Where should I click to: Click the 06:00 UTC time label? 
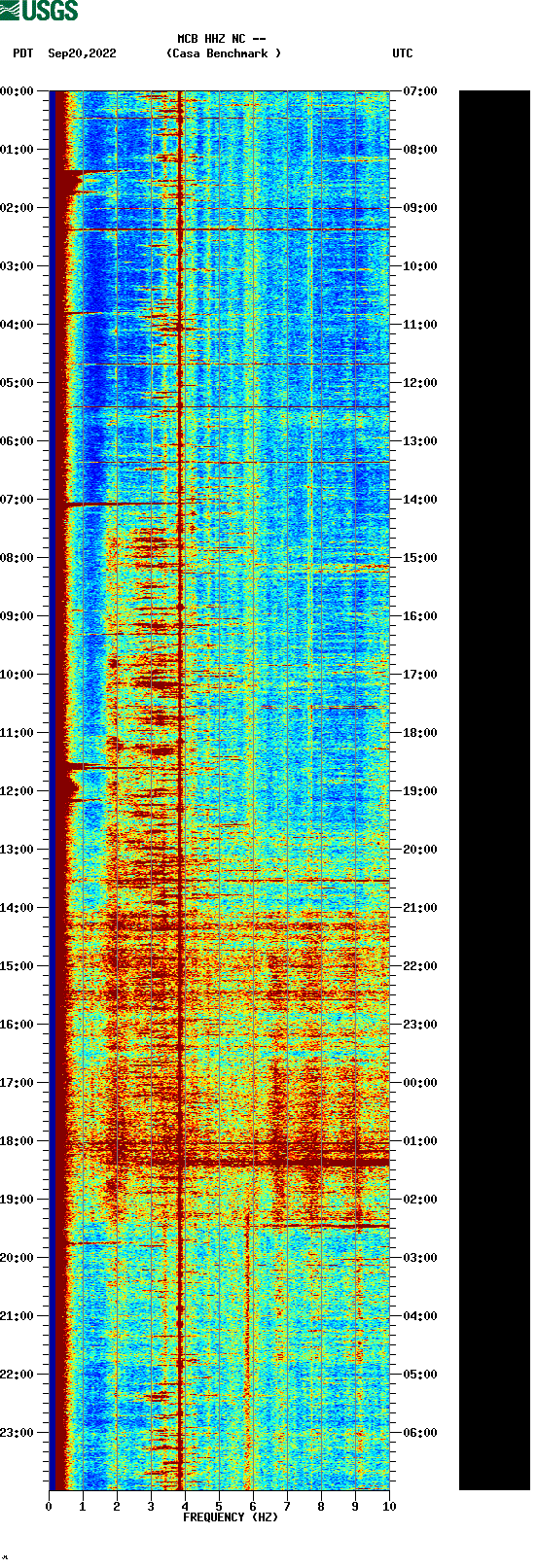(420, 1433)
